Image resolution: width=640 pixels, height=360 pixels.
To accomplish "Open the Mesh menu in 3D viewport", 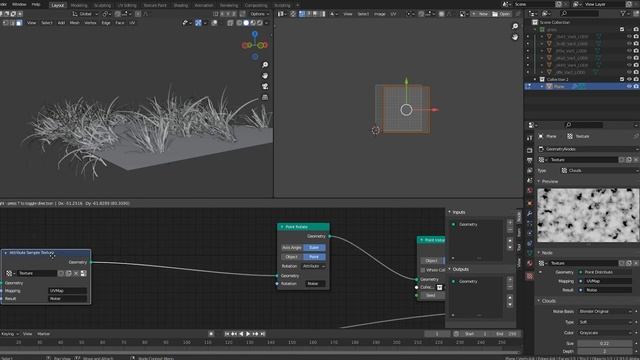I will coord(75,23).
